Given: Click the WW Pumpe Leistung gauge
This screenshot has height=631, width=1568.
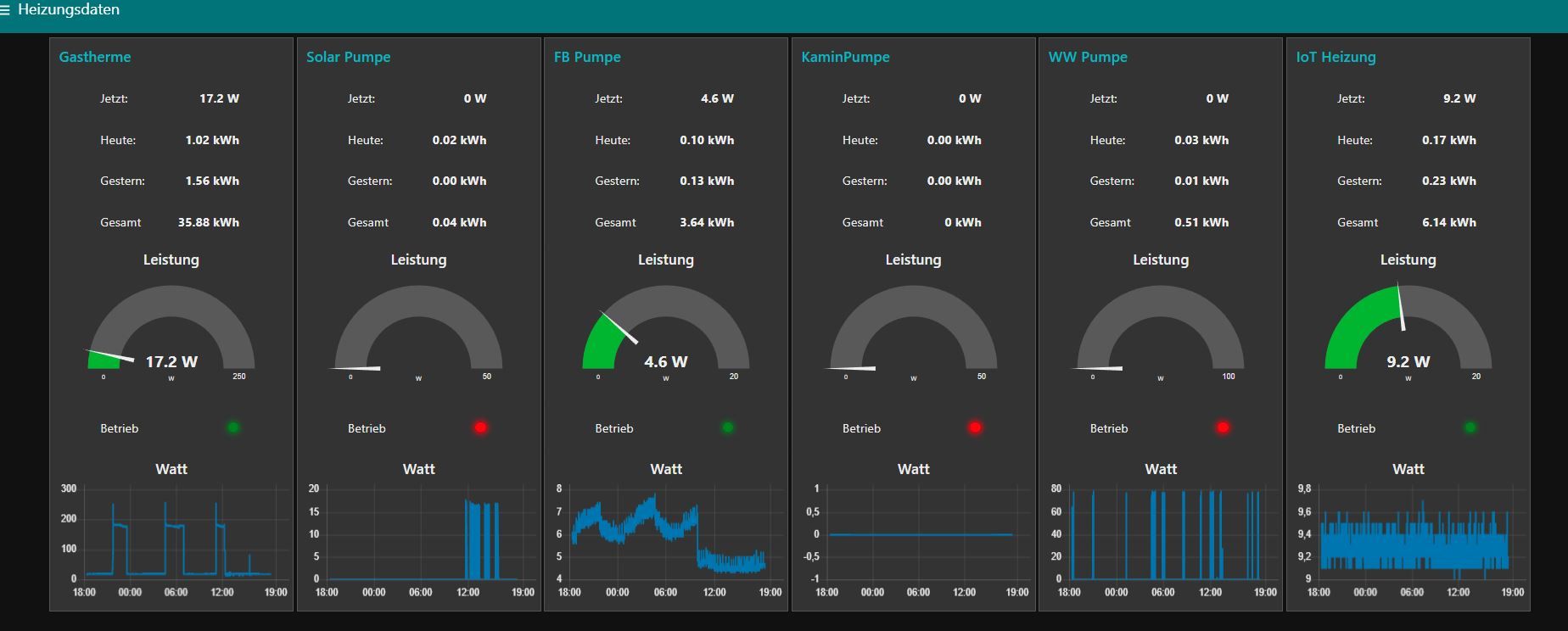Looking at the screenshot, I should pos(1161,331).
